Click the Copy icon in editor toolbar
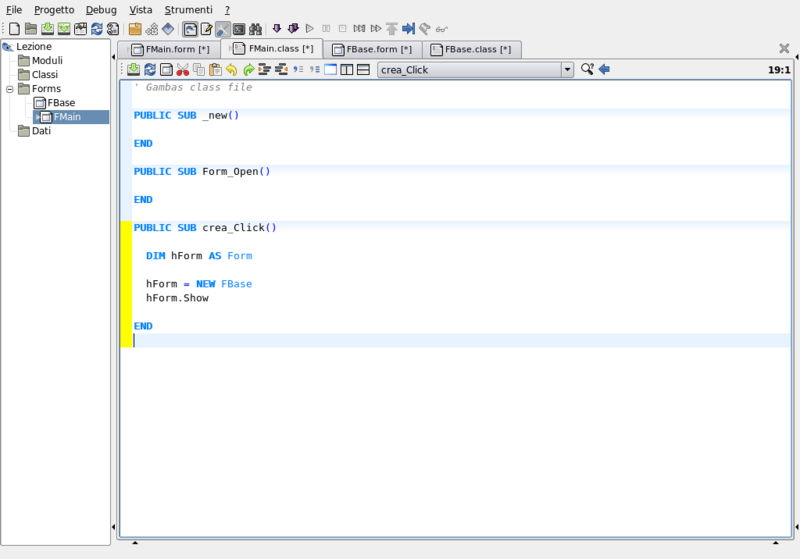 [x=199, y=69]
